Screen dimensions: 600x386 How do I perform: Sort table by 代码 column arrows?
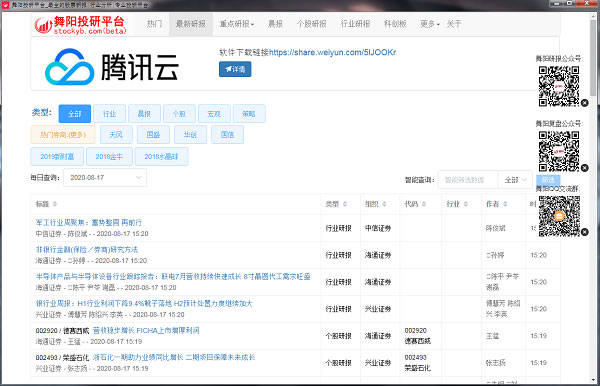(x=424, y=204)
